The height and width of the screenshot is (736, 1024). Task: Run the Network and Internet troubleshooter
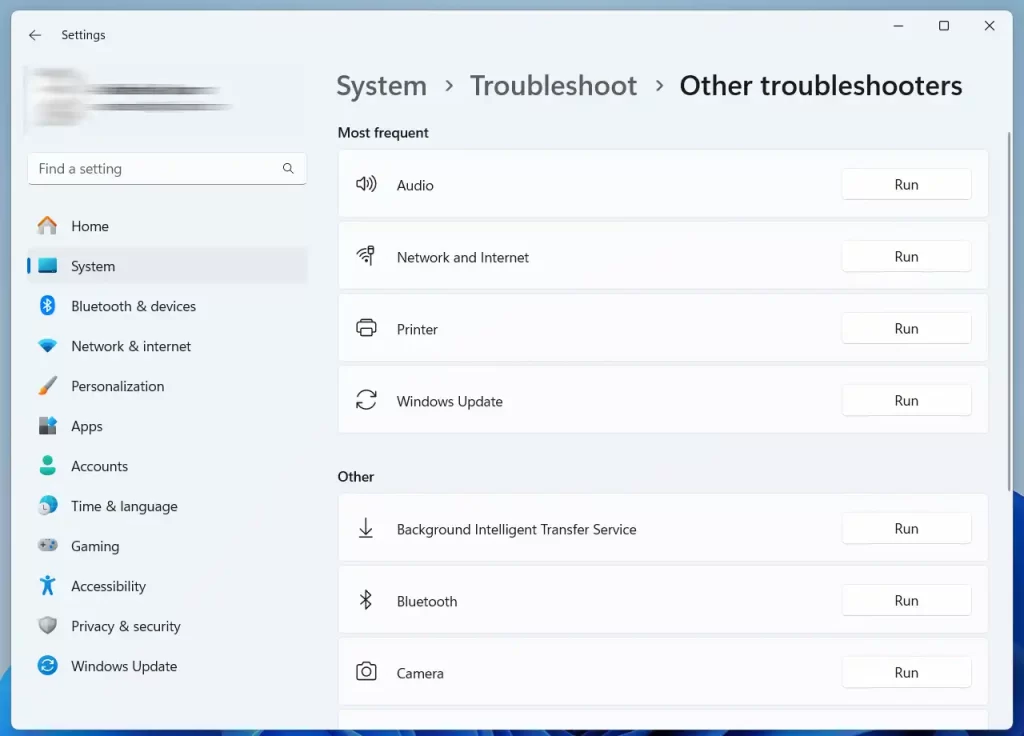[906, 257]
